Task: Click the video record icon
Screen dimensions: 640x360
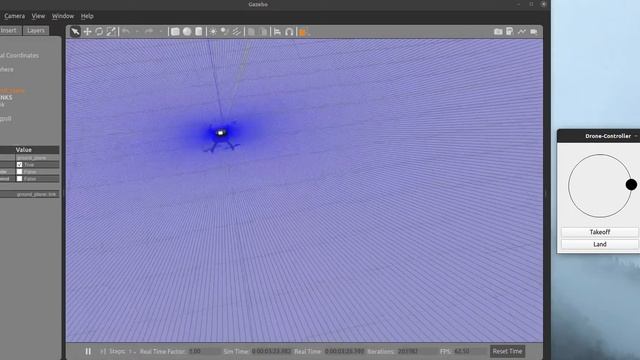Action: tap(534, 31)
